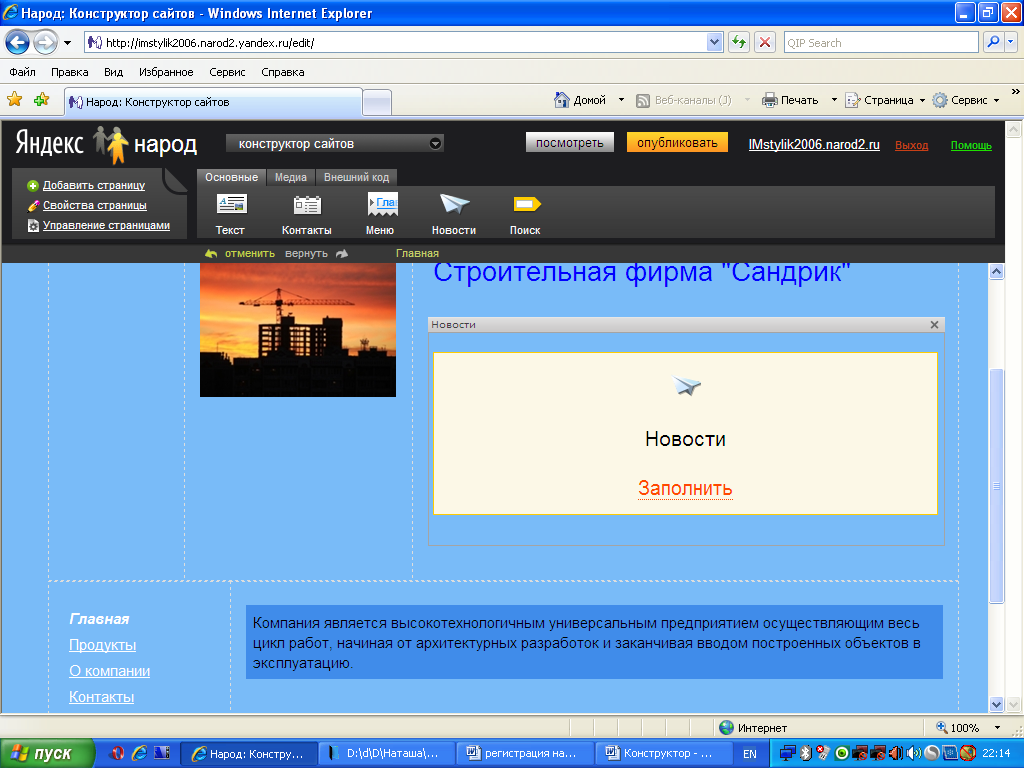
Task: Open Свойства страницы link
Action: (95, 205)
